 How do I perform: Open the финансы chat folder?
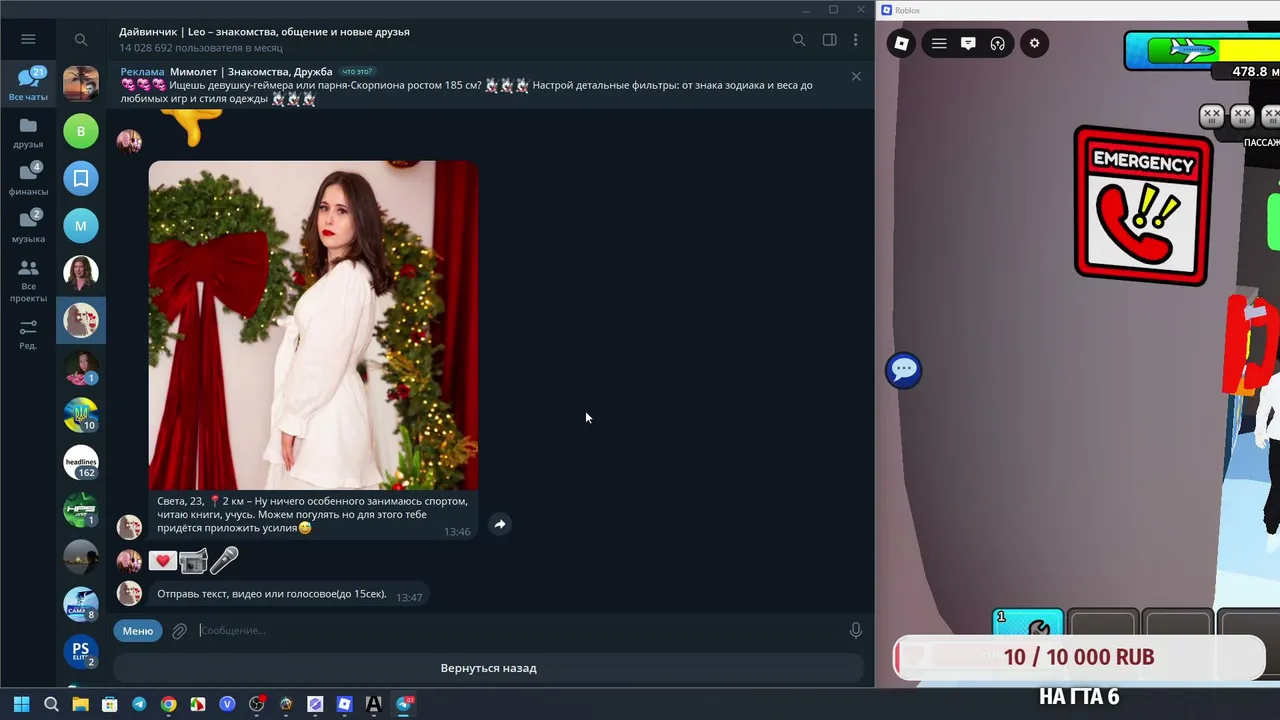pyautogui.click(x=28, y=179)
